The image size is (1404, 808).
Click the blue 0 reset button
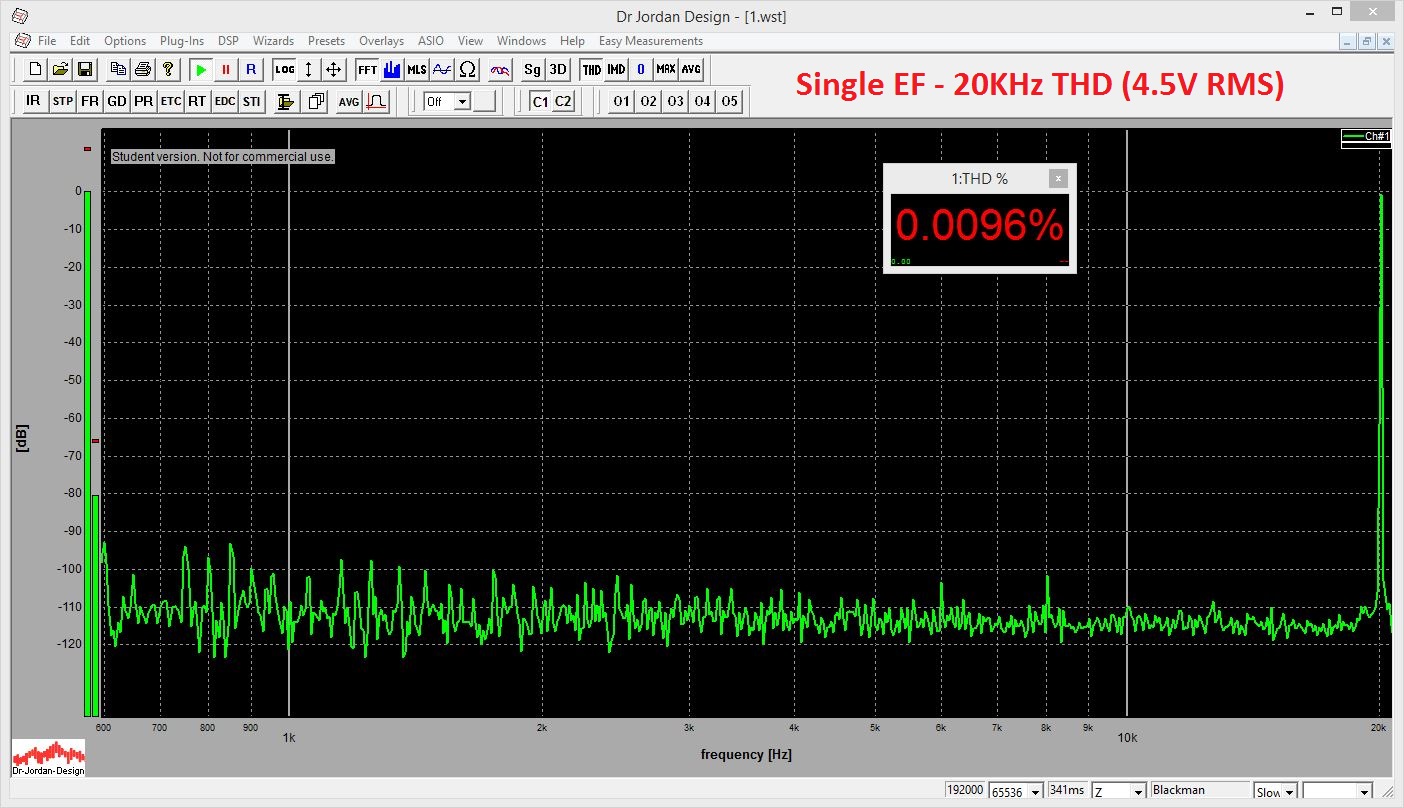(641, 69)
